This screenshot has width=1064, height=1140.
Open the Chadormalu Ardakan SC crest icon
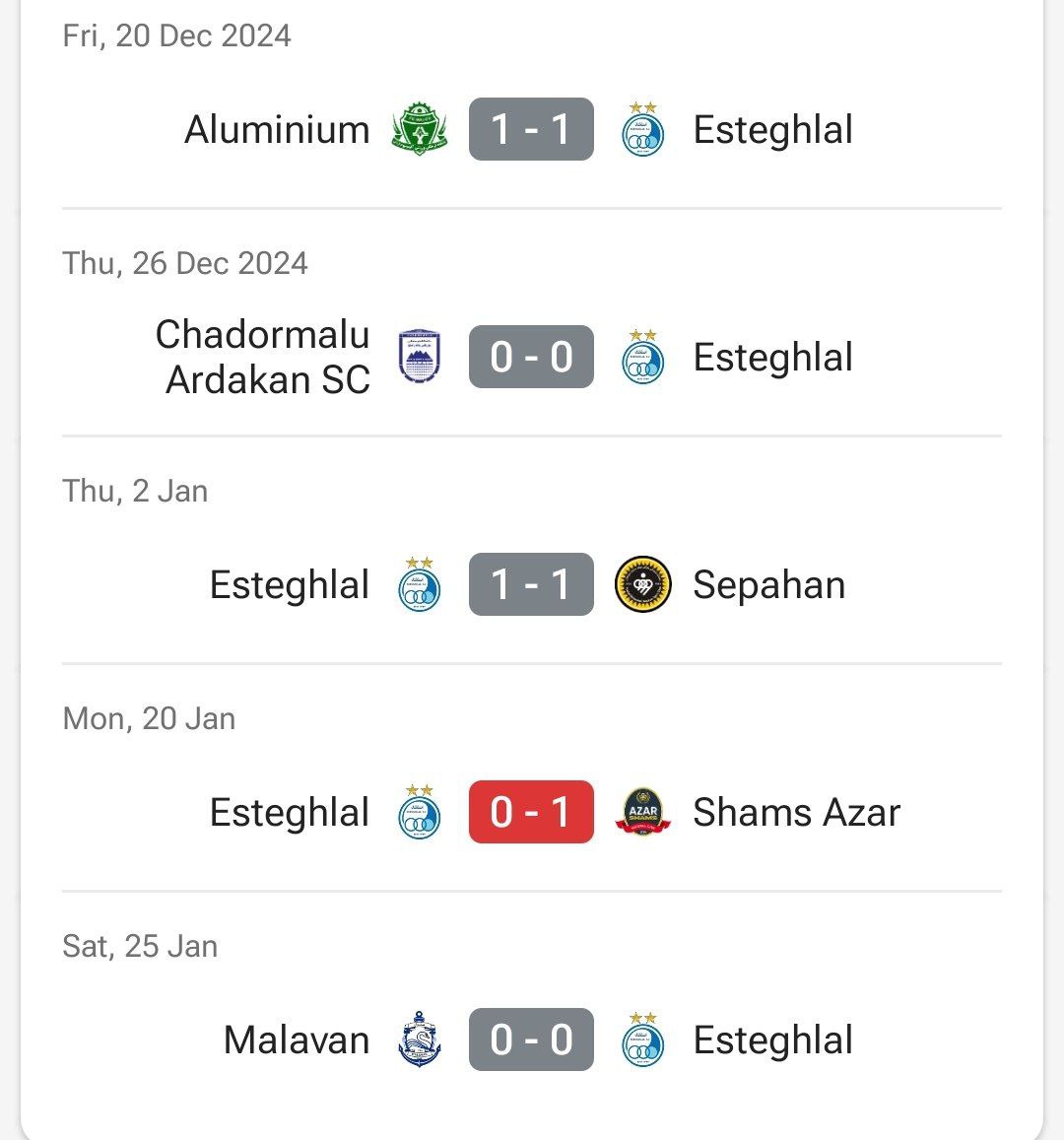click(x=420, y=357)
